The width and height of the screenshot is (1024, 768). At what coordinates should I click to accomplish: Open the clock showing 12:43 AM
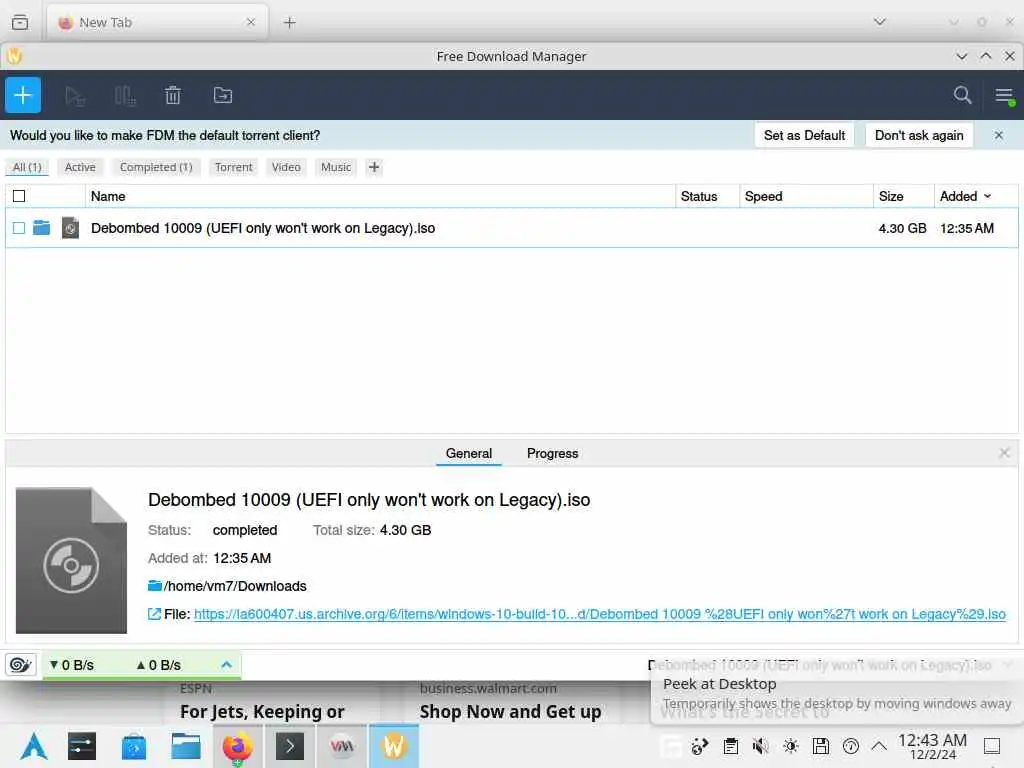[932, 746]
